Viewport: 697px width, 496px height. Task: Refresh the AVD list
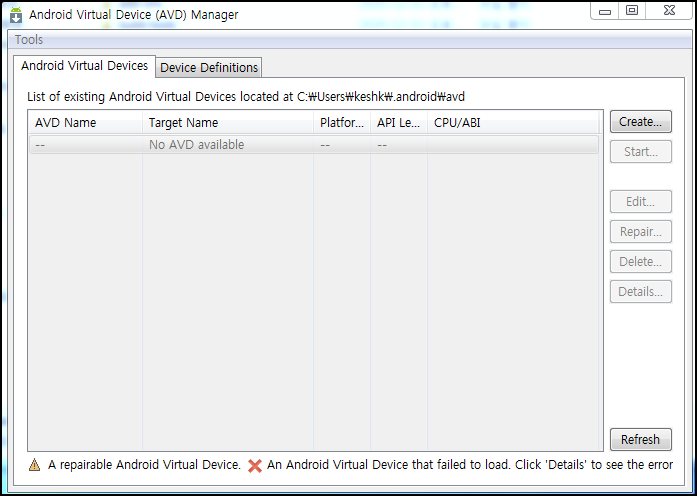pyautogui.click(x=641, y=439)
